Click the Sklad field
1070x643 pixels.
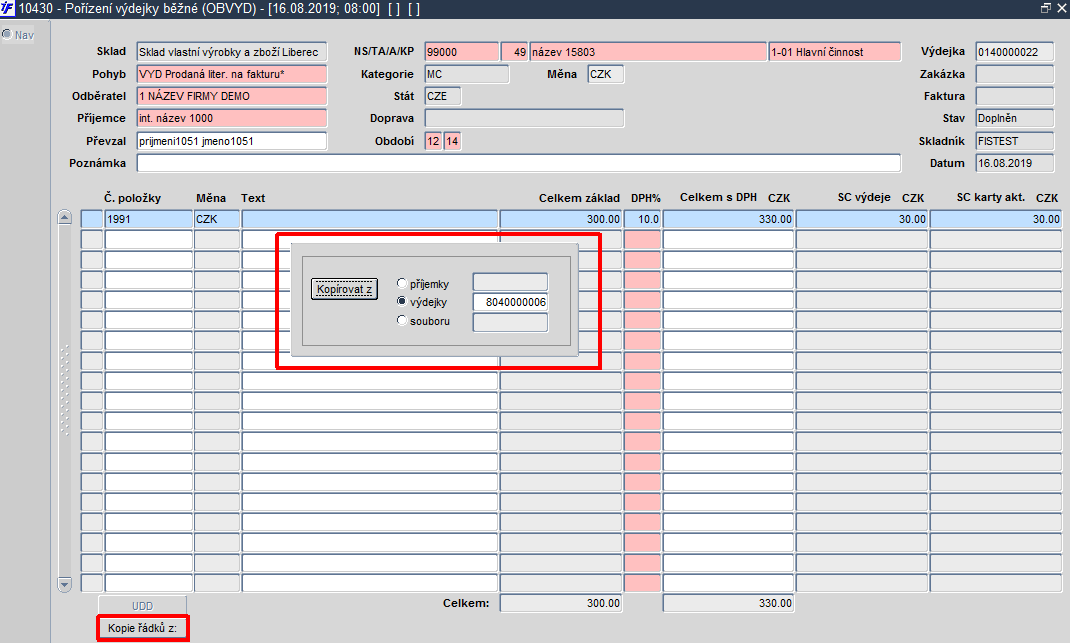click(x=231, y=52)
